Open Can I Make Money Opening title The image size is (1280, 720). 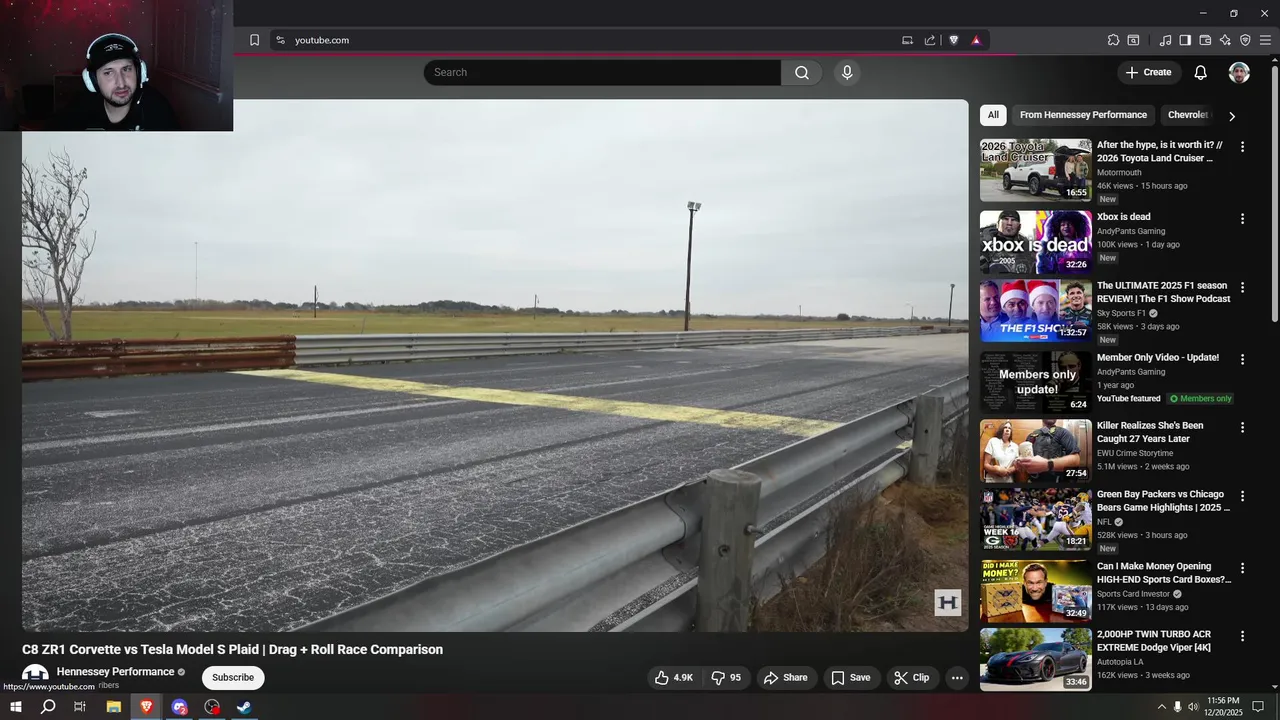click(x=1164, y=572)
